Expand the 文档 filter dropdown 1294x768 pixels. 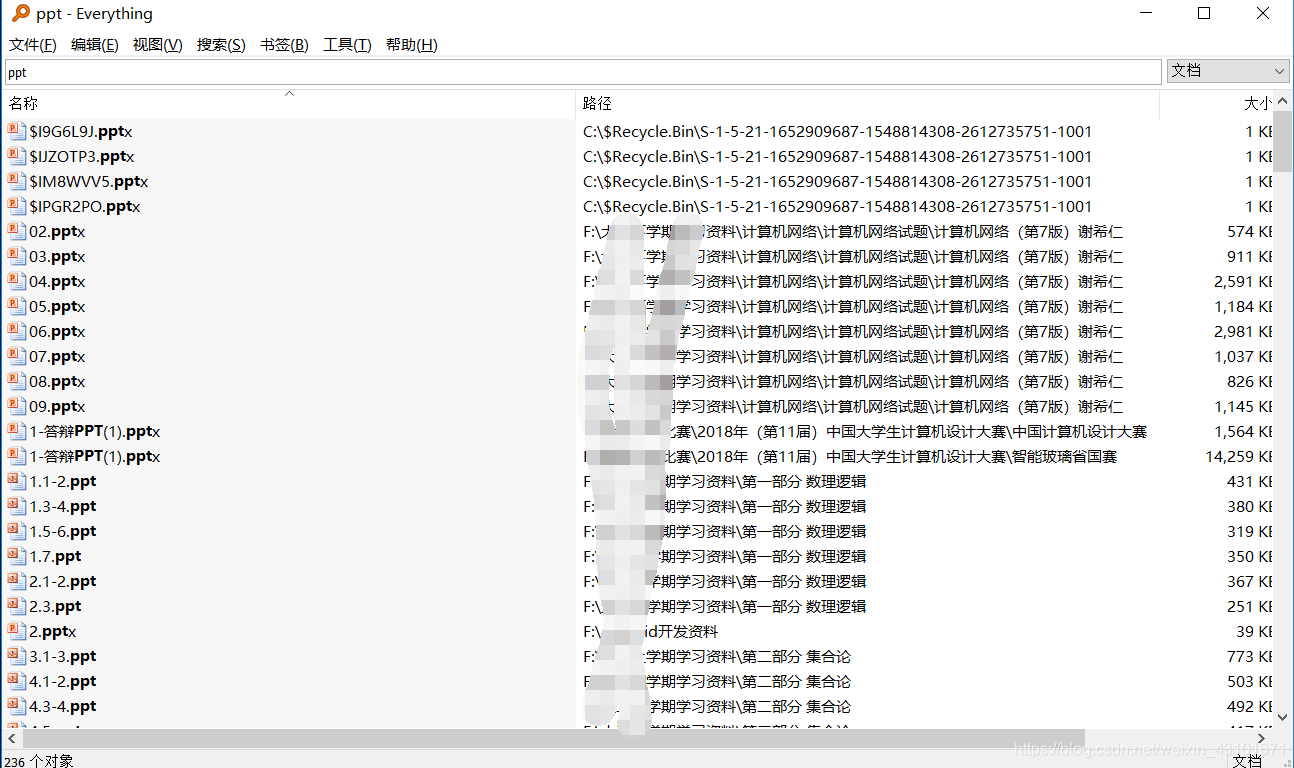1228,71
